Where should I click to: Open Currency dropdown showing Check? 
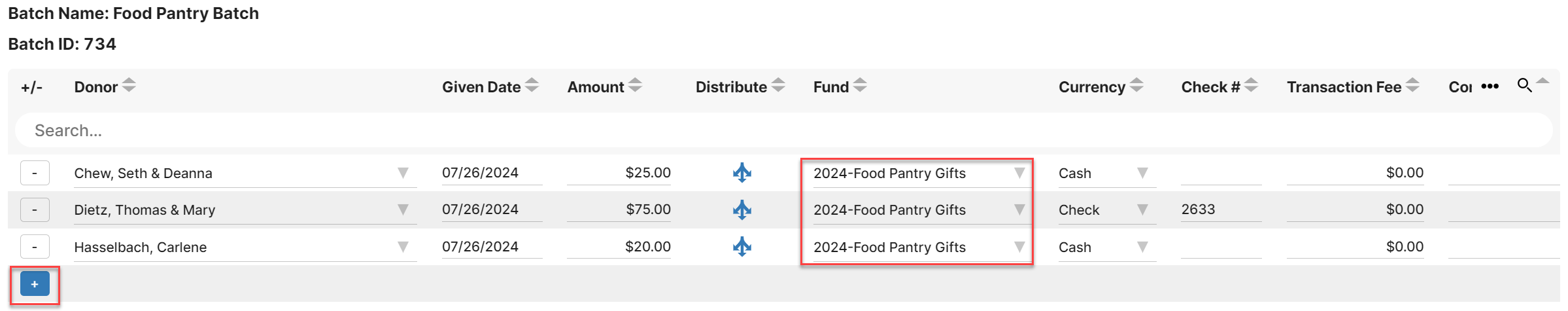tap(1142, 210)
